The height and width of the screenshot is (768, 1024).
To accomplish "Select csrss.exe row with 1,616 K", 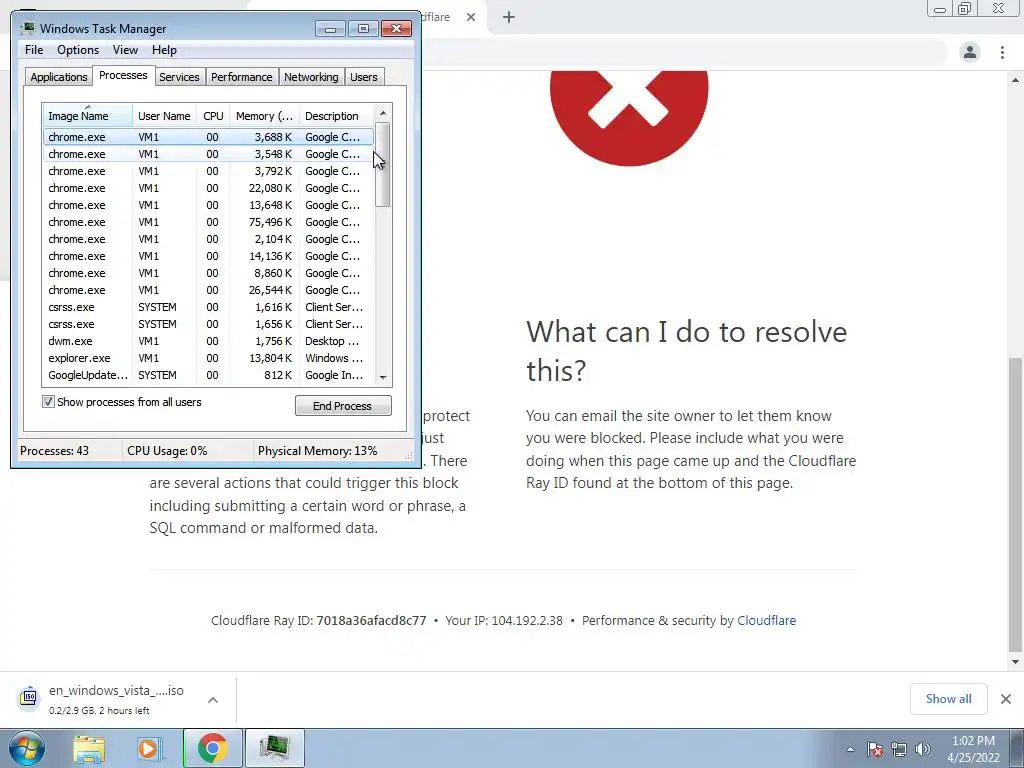I will click(x=209, y=307).
